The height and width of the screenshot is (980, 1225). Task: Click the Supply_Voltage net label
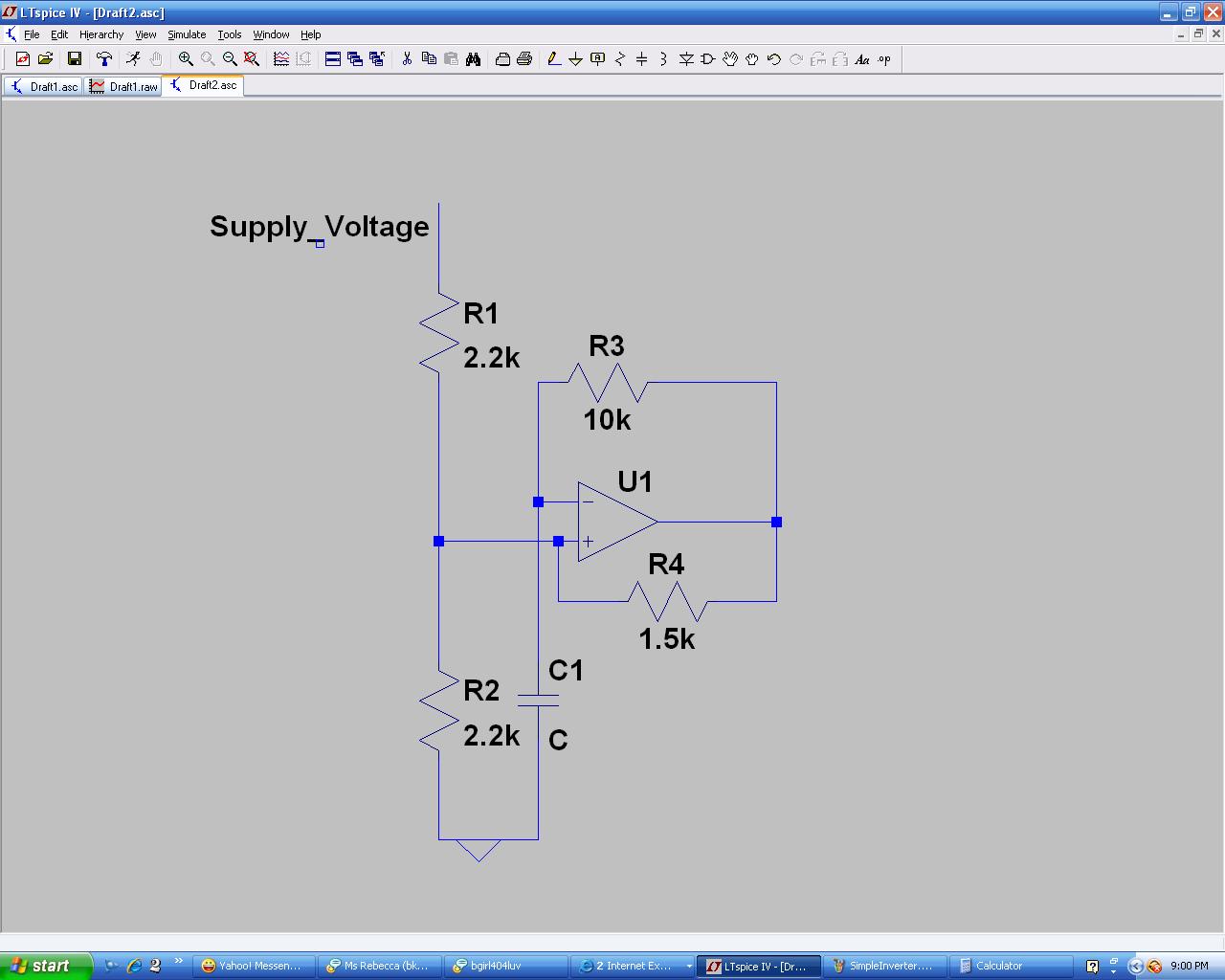[320, 227]
